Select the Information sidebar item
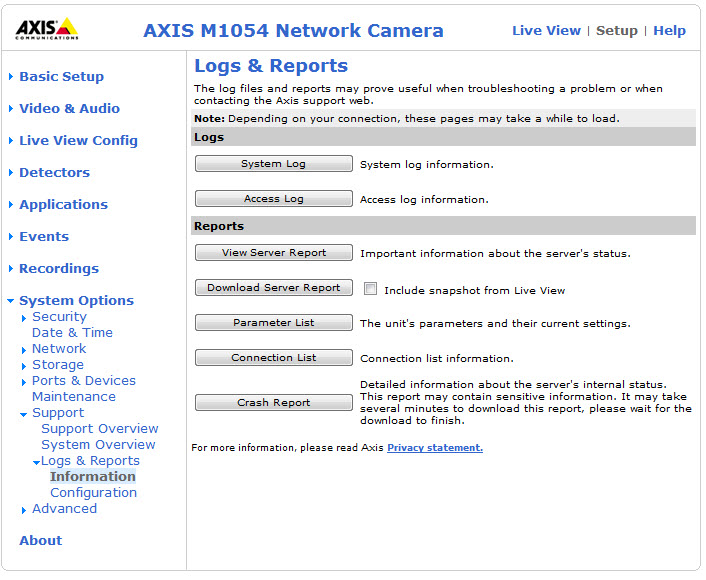706x580 pixels. coord(93,477)
